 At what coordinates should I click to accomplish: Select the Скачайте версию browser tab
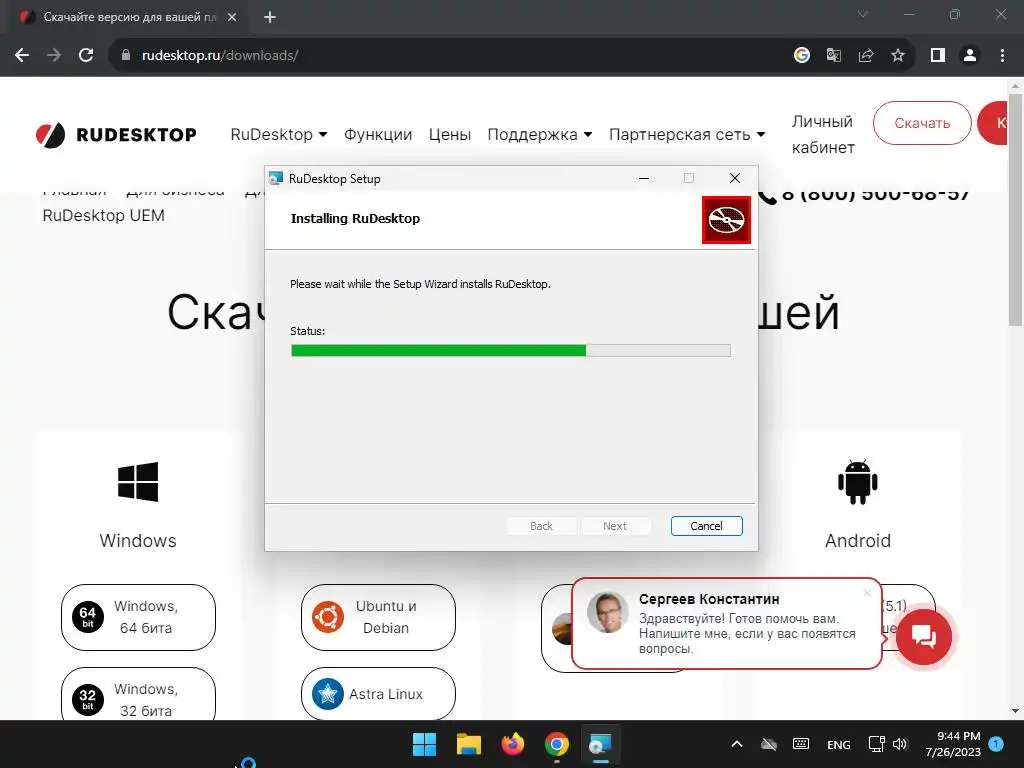click(129, 18)
